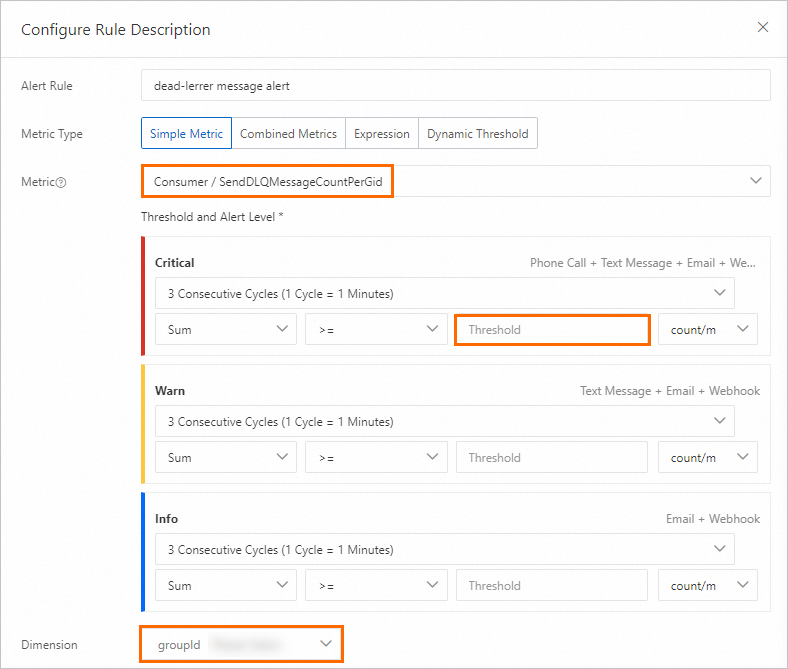Expand the groupId Dimension dropdown
788x669 pixels.
pyautogui.click(x=242, y=645)
